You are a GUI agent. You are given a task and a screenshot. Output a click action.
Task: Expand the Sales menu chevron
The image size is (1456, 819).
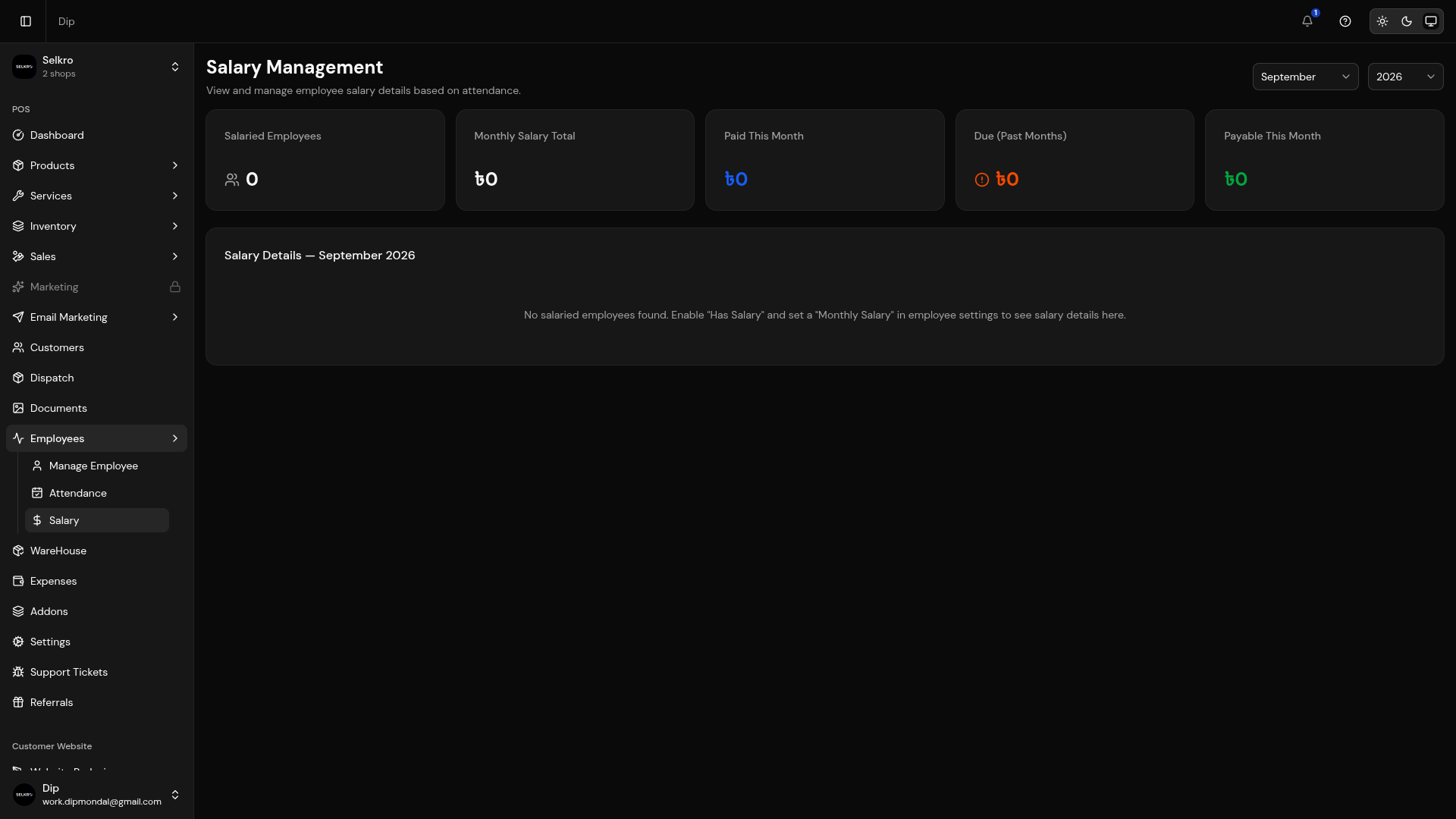coord(175,256)
